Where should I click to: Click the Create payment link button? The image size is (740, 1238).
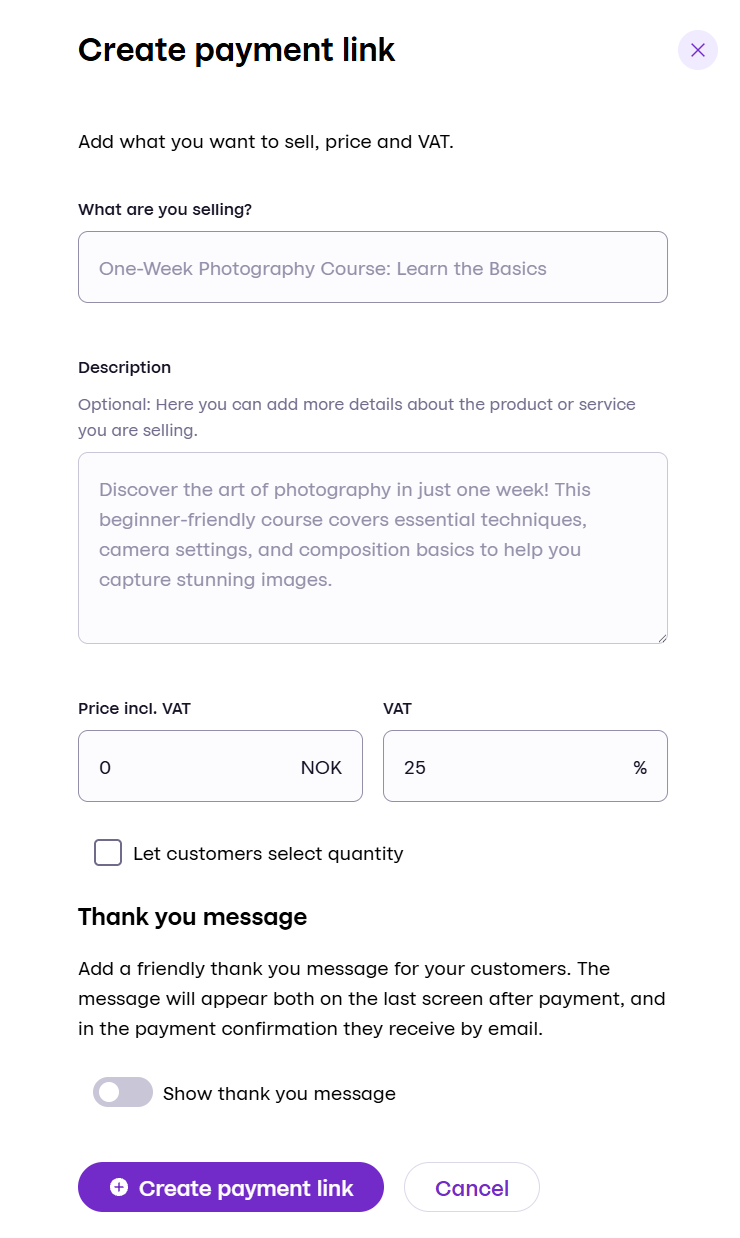tap(231, 1187)
